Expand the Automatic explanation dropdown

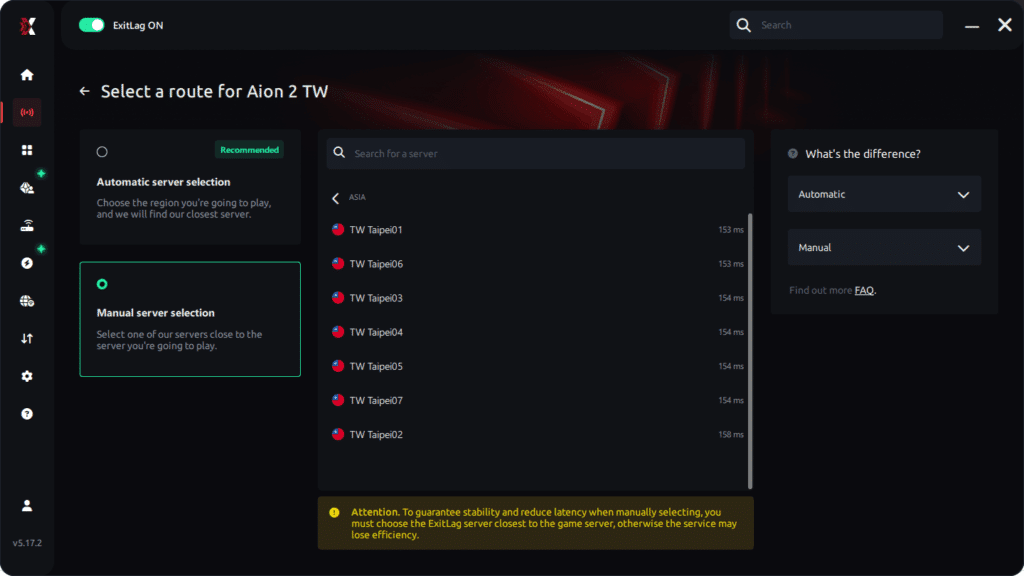[x=884, y=194]
